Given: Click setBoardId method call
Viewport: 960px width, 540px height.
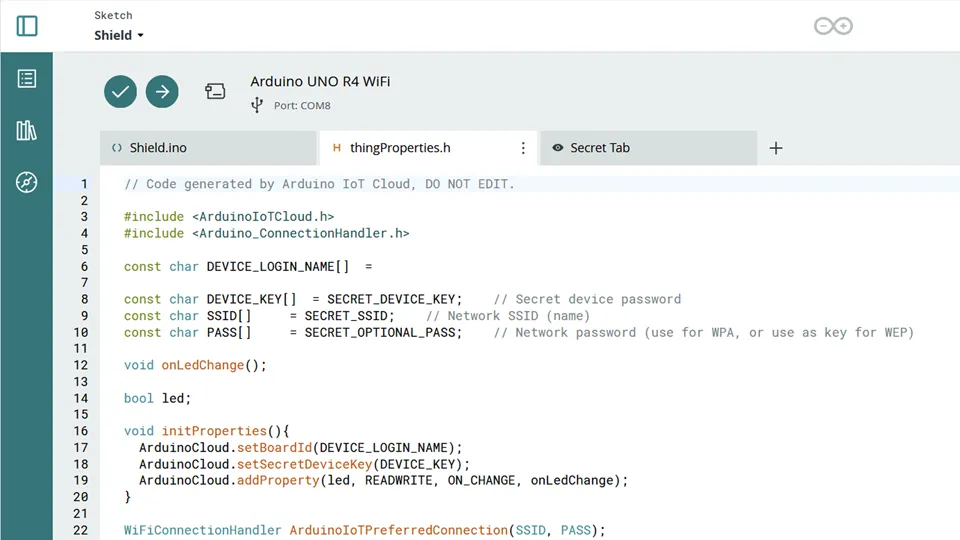Looking at the screenshot, I should 274,448.
